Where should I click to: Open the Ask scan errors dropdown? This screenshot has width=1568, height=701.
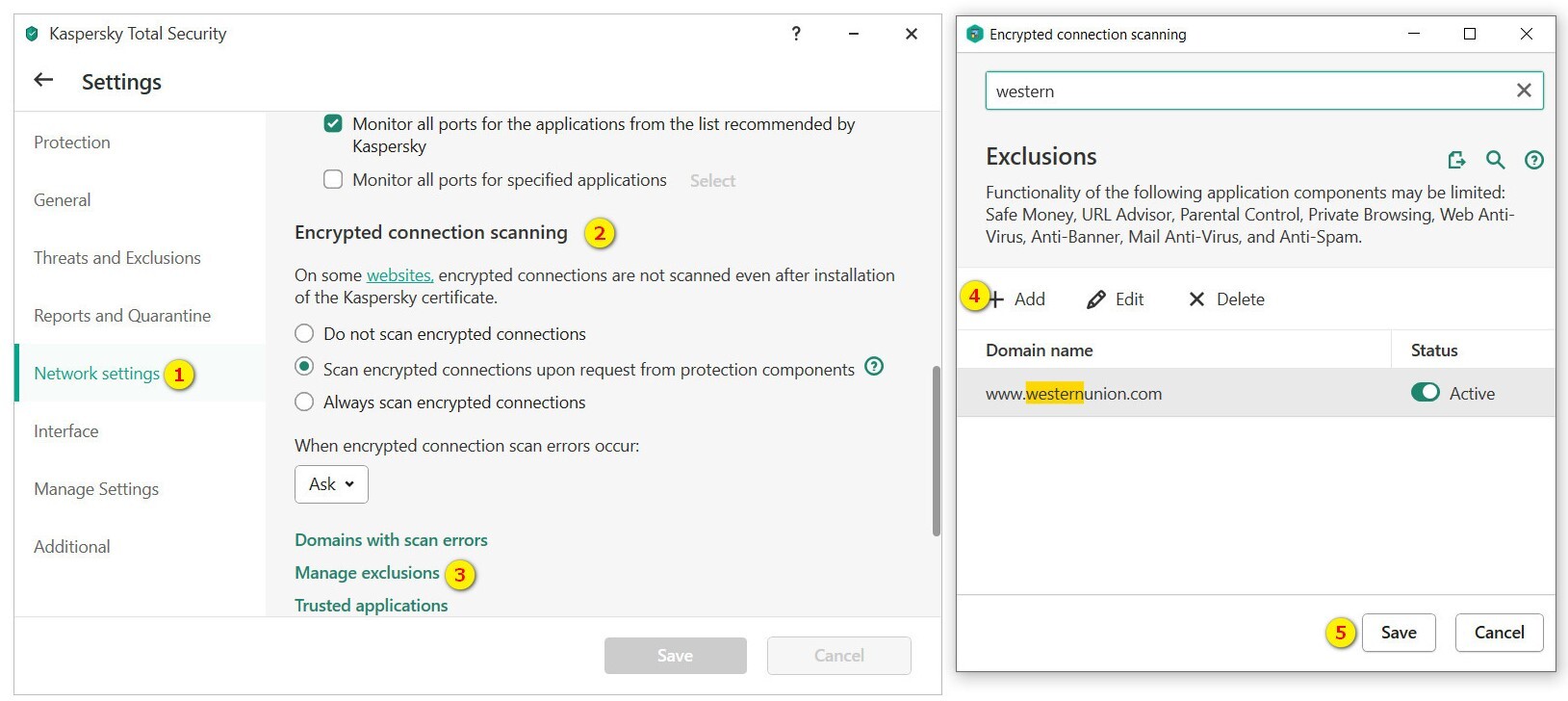331,484
